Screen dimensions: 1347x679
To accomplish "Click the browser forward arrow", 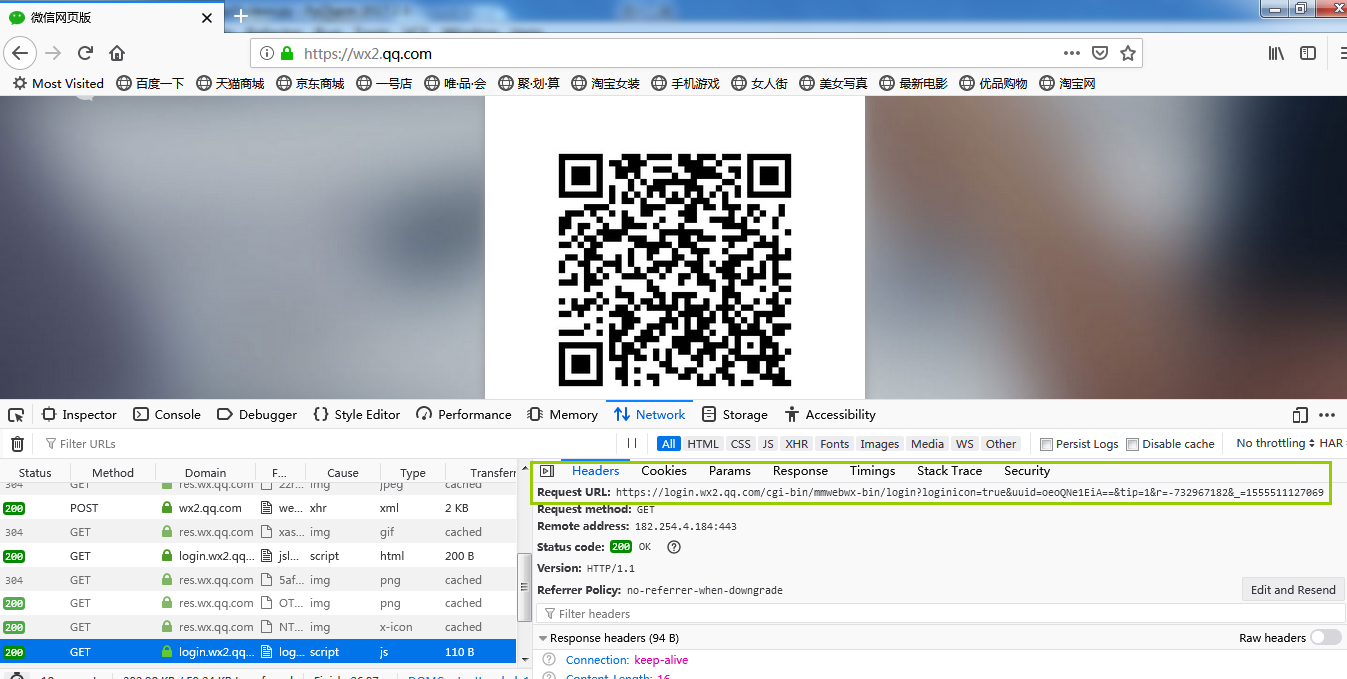I will 53,53.
